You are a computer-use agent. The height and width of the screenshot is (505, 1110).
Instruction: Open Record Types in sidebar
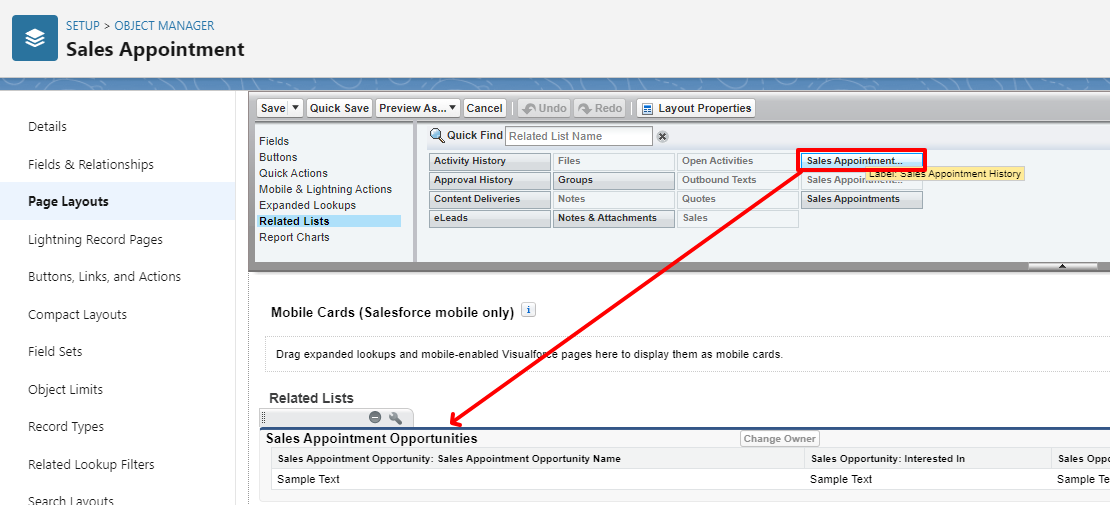tap(66, 426)
